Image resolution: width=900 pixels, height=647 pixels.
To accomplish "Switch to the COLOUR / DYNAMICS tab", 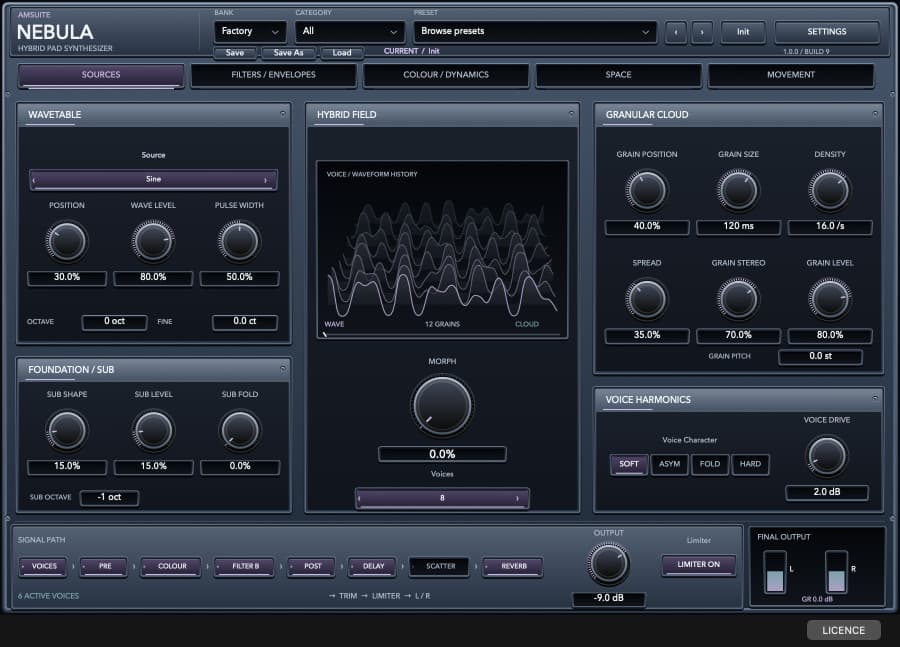I will 446,75.
